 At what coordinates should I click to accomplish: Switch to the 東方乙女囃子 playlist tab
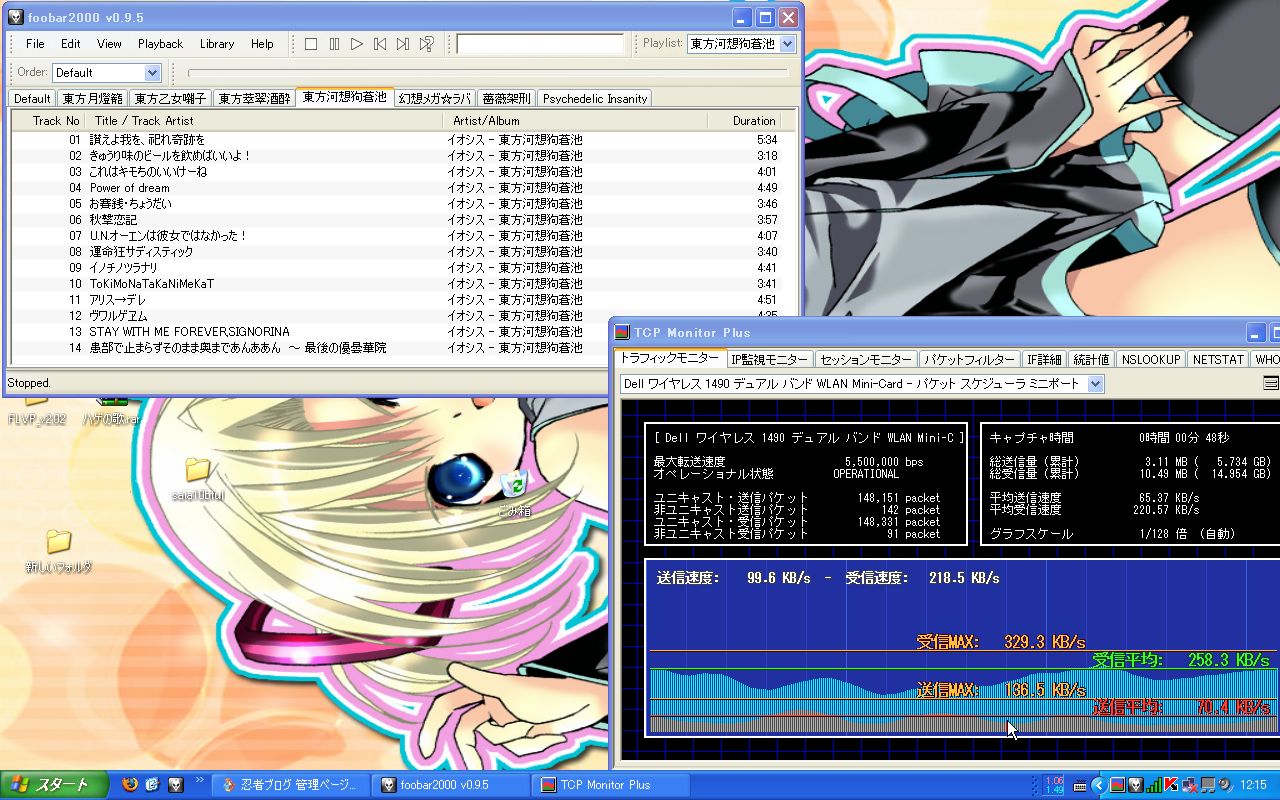(x=170, y=98)
